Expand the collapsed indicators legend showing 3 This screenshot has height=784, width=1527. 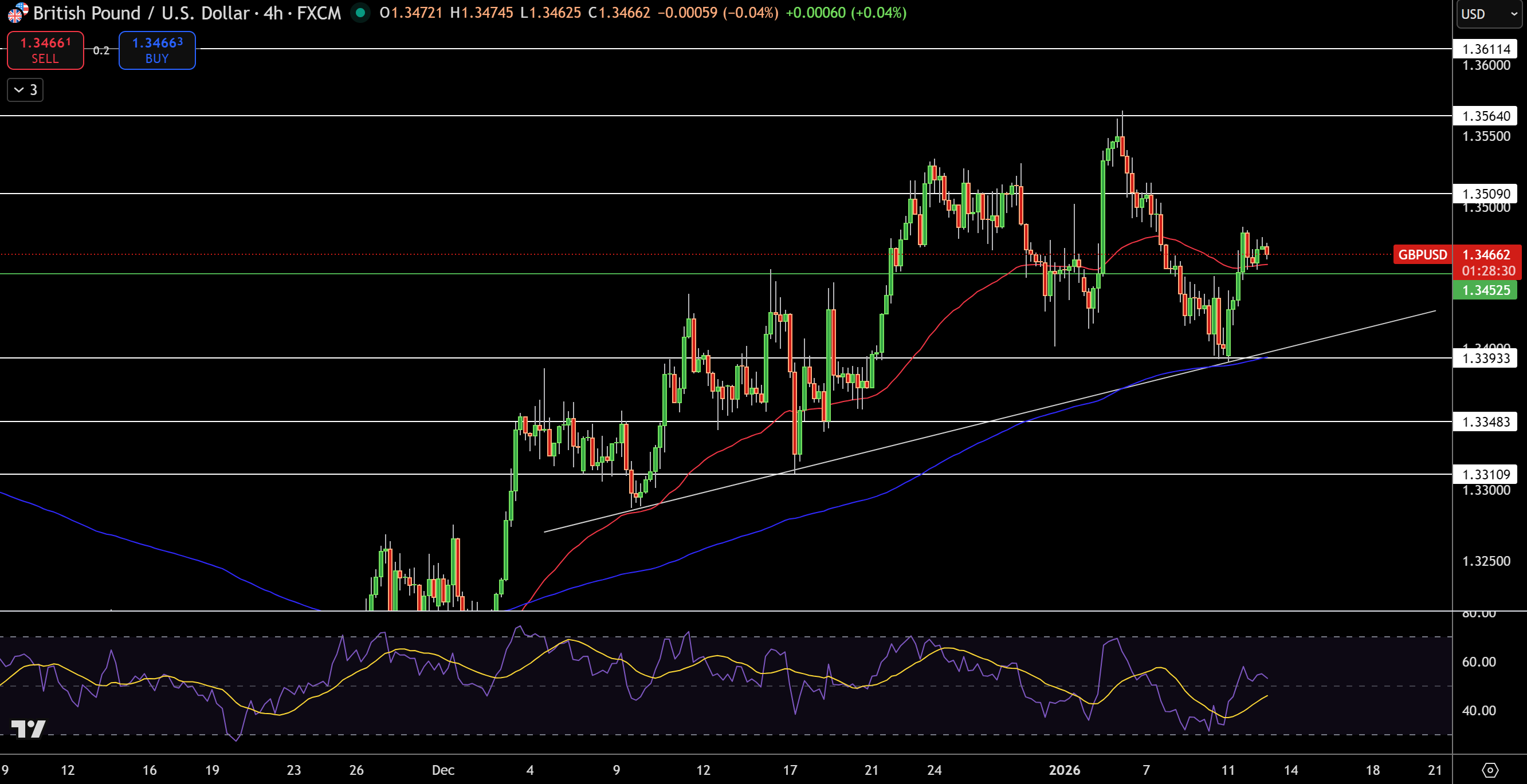coord(25,89)
